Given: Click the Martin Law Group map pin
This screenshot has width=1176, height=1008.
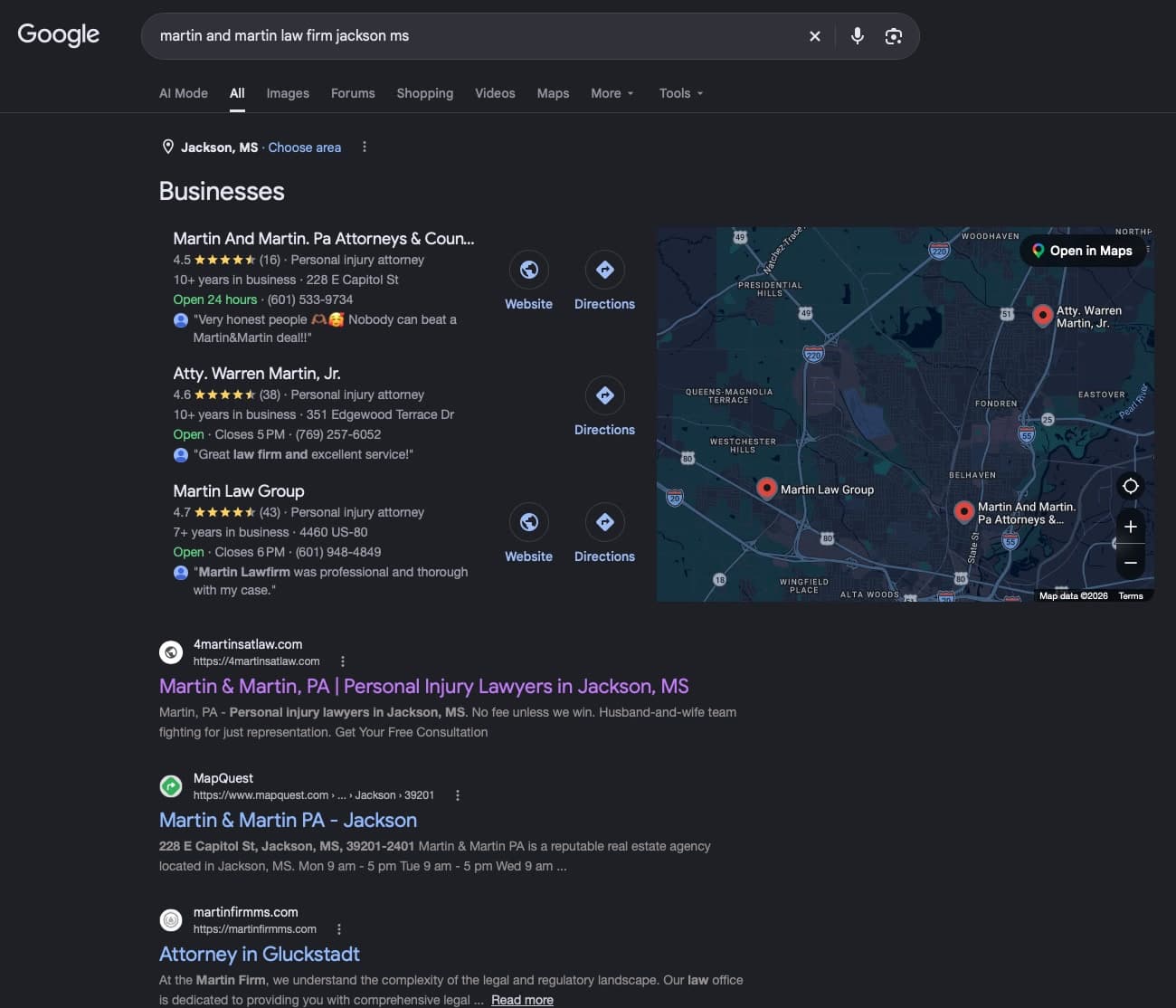Looking at the screenshot, I should (766, 489).
